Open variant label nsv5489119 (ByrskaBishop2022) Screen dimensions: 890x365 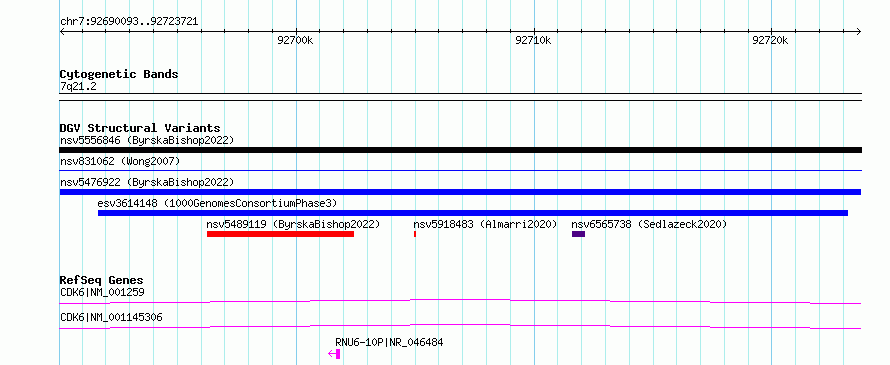click(x=293, y=224)
